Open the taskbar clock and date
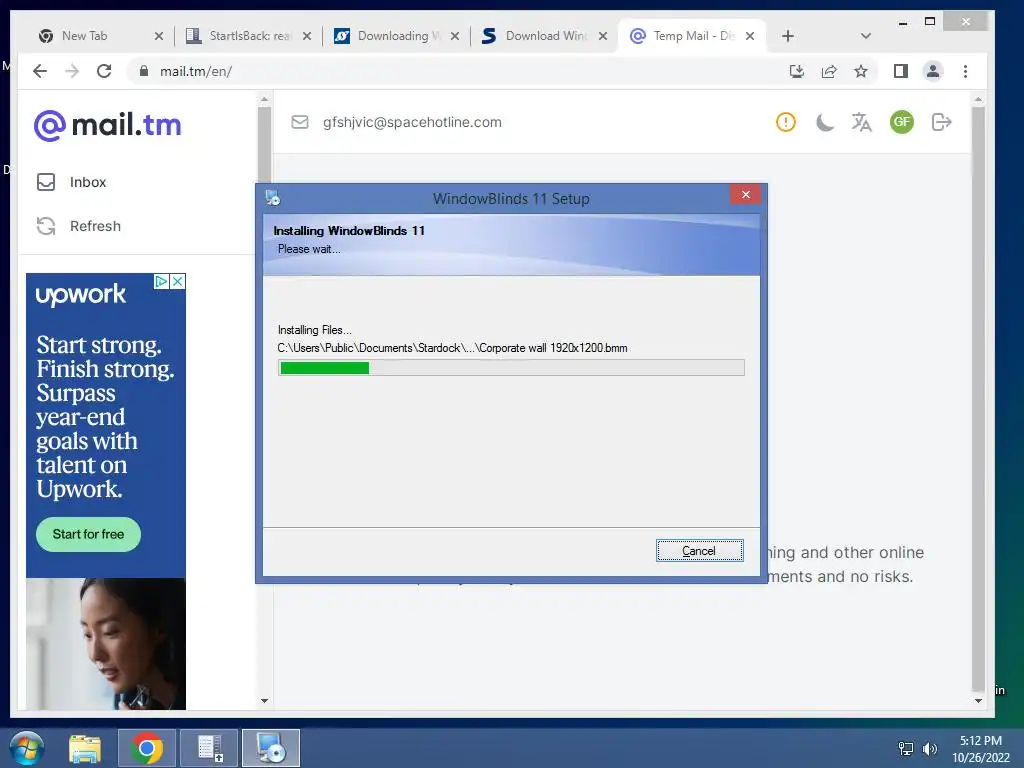Screen dimensions: 1024x768 980,749
